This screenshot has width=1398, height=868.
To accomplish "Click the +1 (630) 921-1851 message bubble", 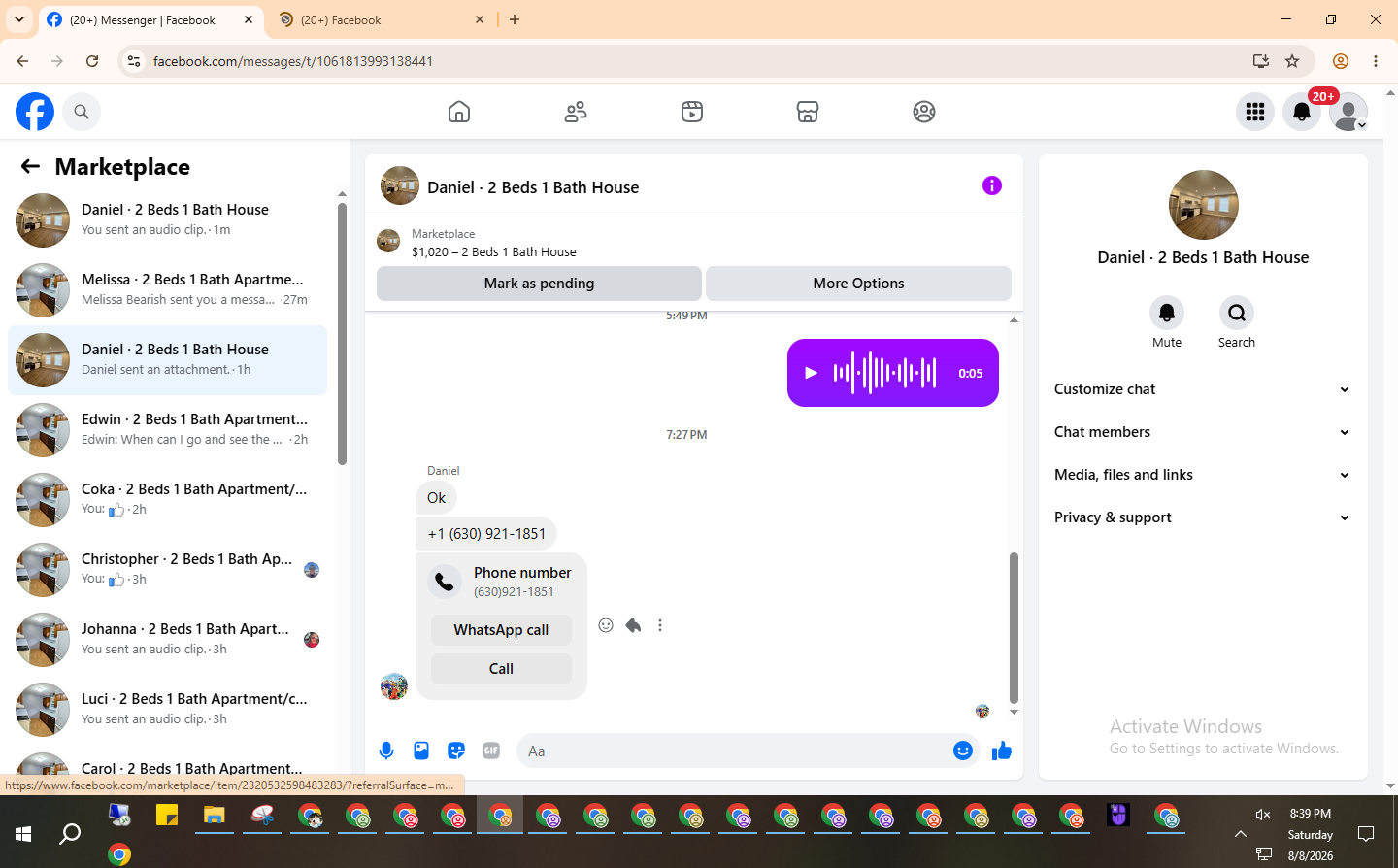I will pos(486,534).
